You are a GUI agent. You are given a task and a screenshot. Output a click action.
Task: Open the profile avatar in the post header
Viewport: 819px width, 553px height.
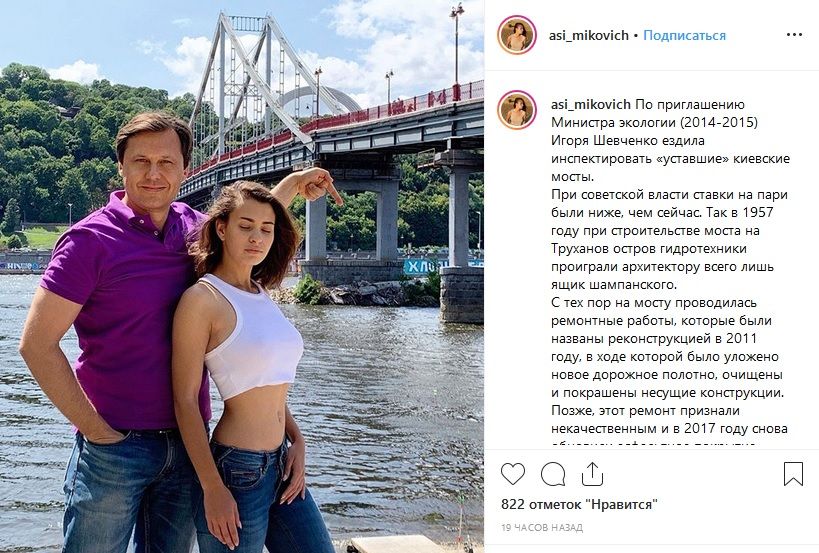517,35
